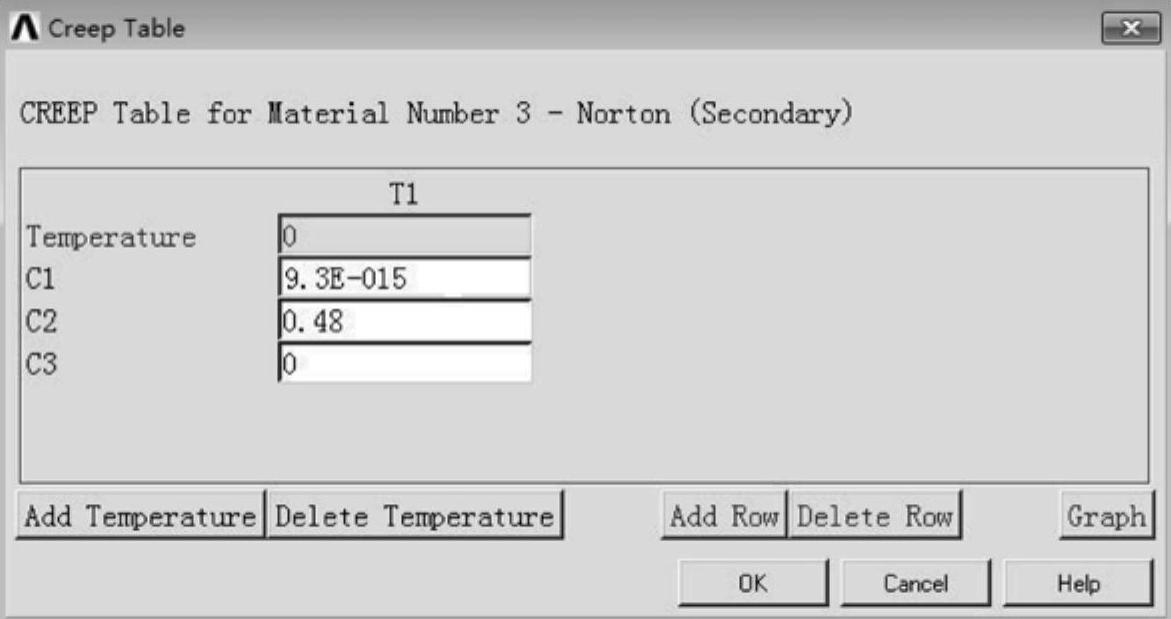Click Delete Temperature
1171x619 pixels.
415,516
